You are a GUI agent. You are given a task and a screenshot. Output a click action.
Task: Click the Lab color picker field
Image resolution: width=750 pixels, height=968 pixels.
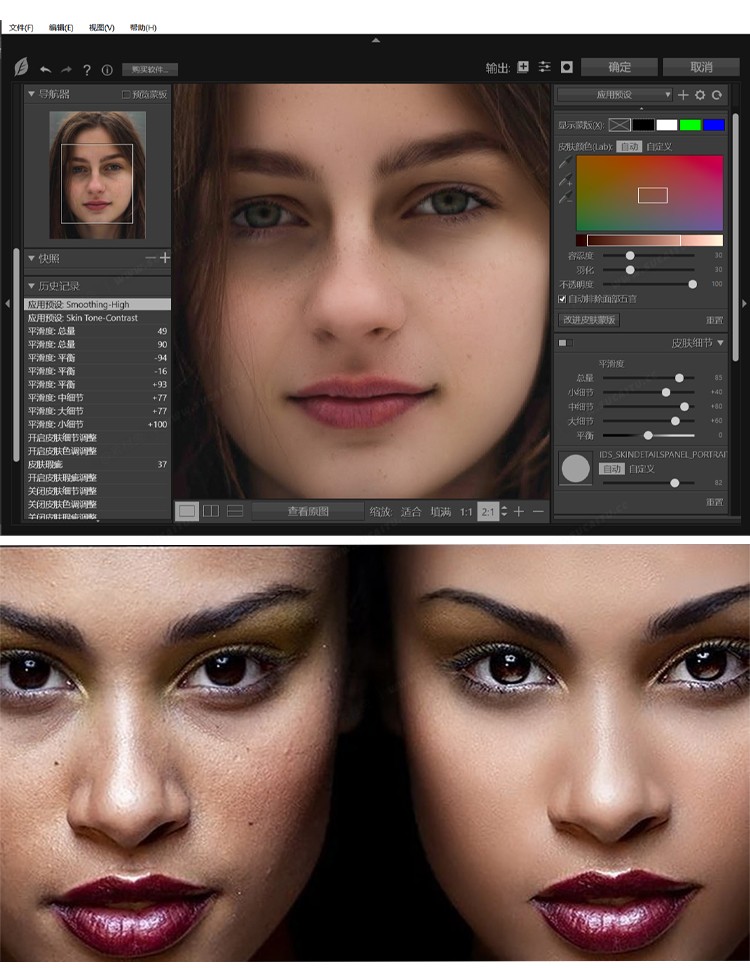[649, 193]
